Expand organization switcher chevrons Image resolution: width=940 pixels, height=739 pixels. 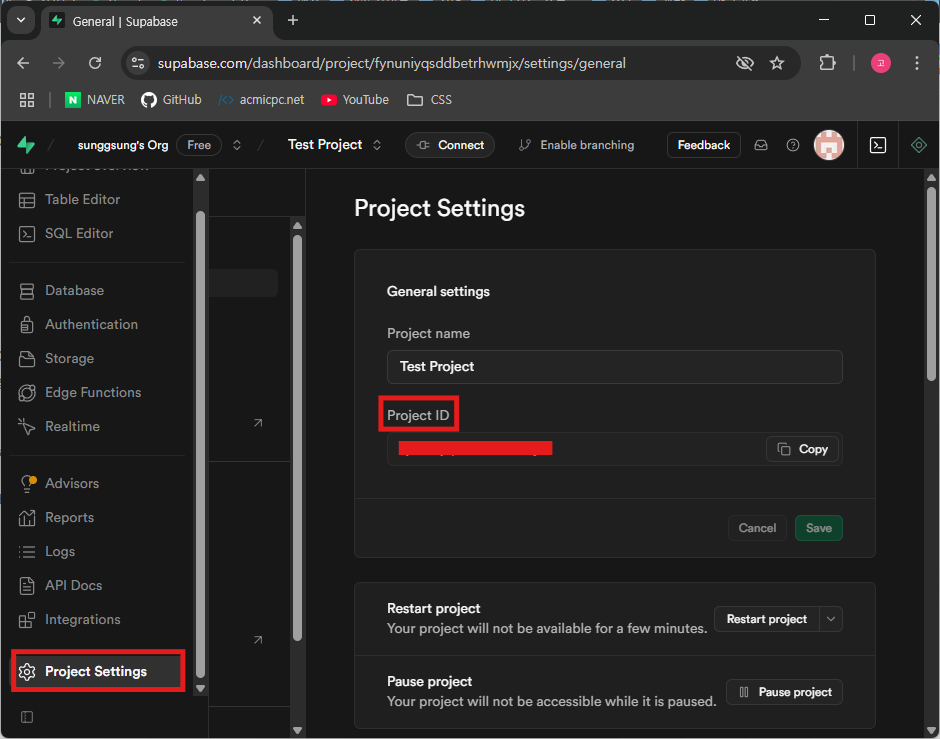click(237, 145)
